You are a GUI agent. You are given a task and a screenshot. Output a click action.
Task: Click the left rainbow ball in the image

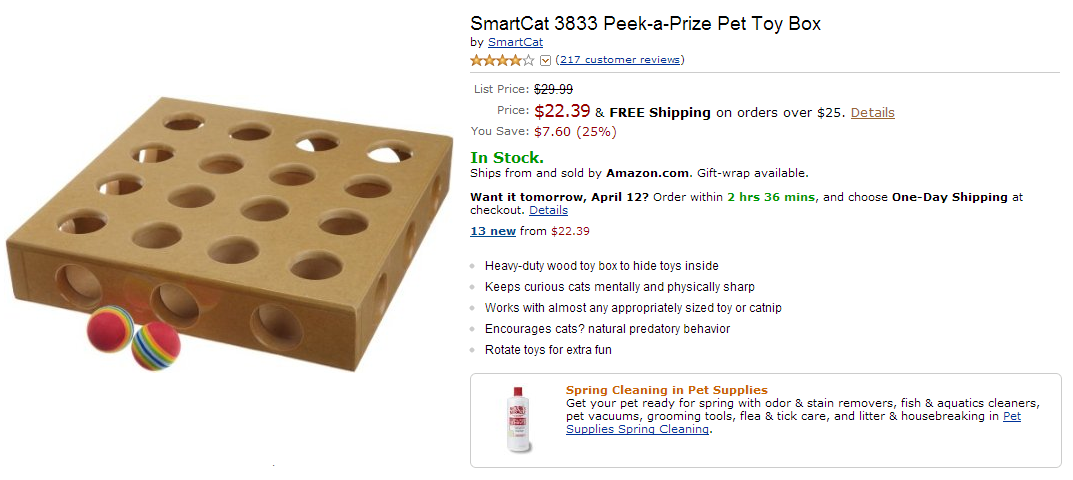click(x=110, y=328)
